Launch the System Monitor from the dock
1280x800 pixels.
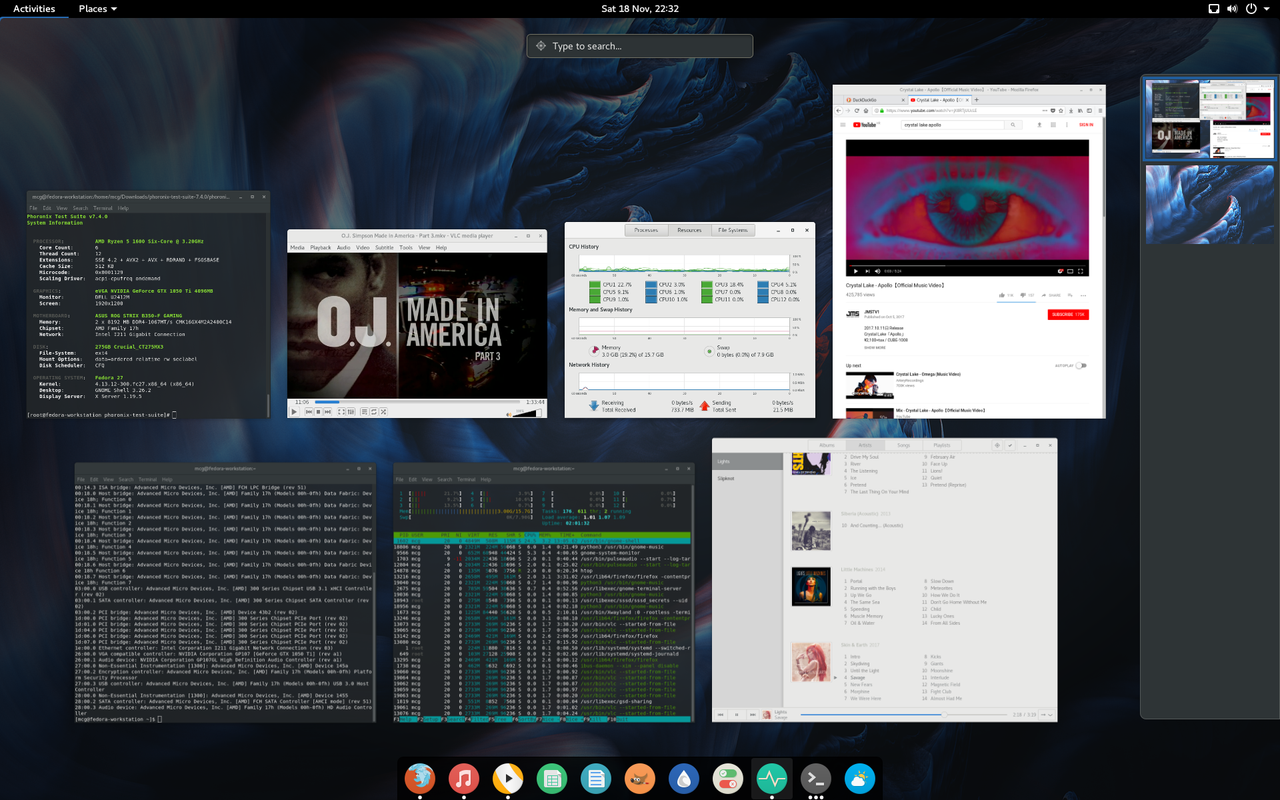pyautogui.click(x=771, y=777)
